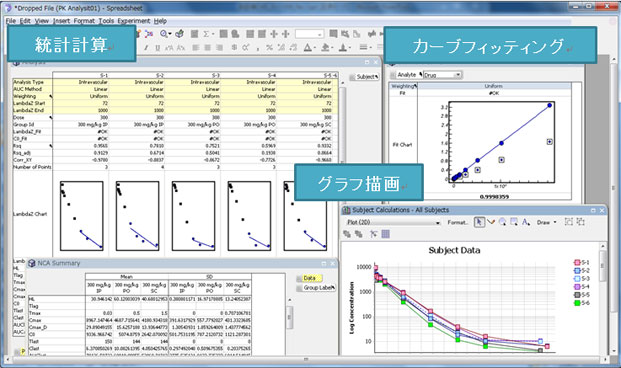
Task: Click the insert table icon left of Sigma
Action: (x=194, y=34)
